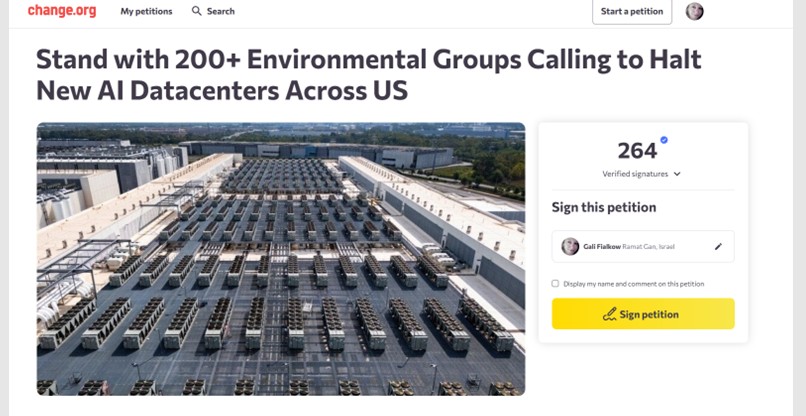Viewport: 806px width, 416px height.
Task: Click the 'Sign petition' button text
Action: pyautogui.click(x=649, y=314)
